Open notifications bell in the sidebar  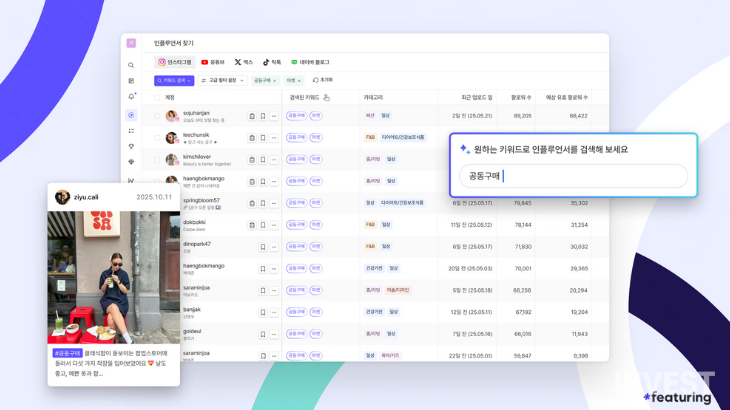pos(131,97)
